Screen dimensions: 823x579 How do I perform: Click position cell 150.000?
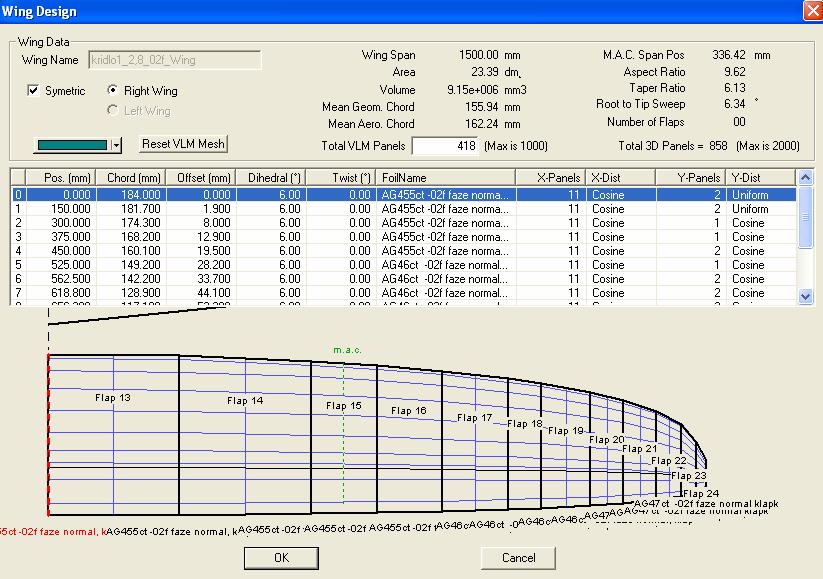point(61,209)
